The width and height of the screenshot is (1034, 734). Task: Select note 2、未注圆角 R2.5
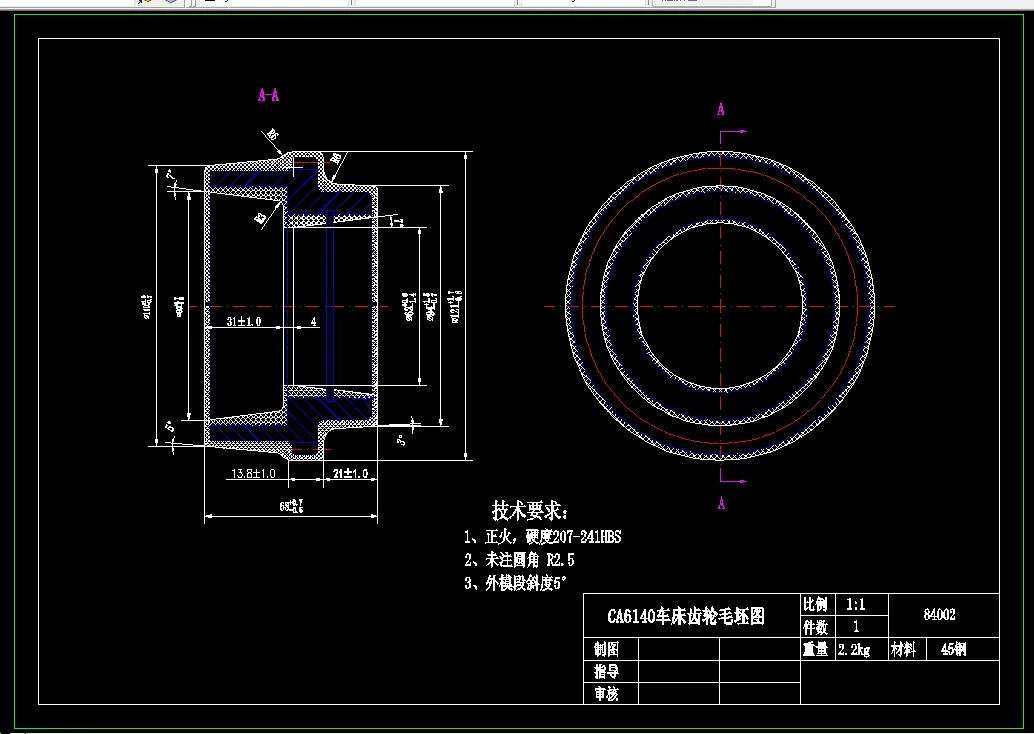point(519,560)
